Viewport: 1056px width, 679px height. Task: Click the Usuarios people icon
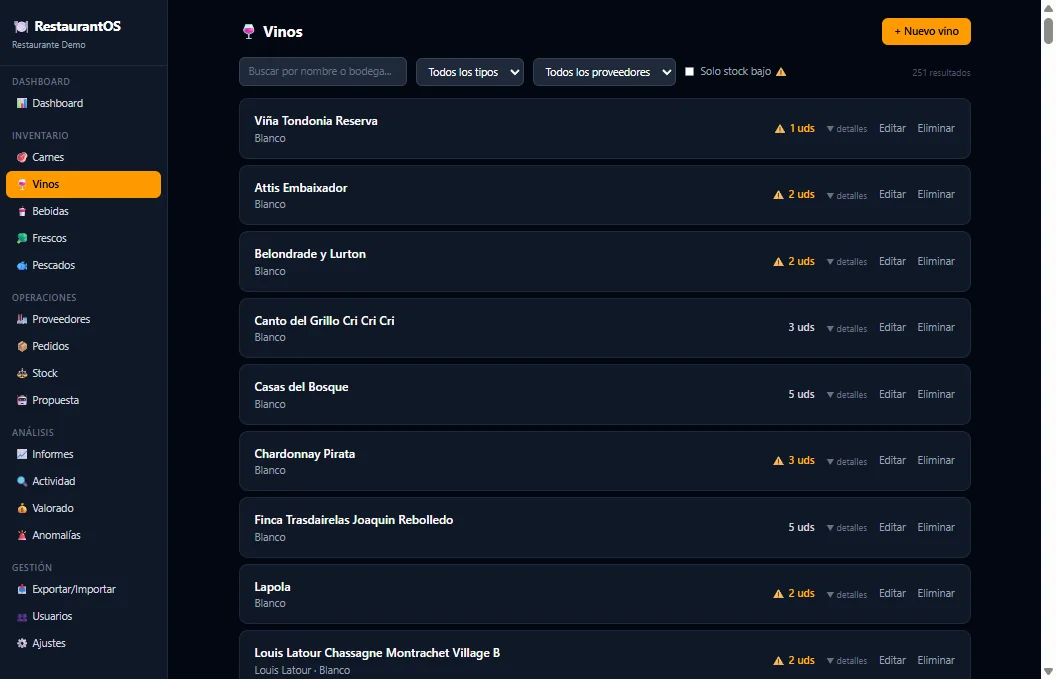click(x=22, y=616)
